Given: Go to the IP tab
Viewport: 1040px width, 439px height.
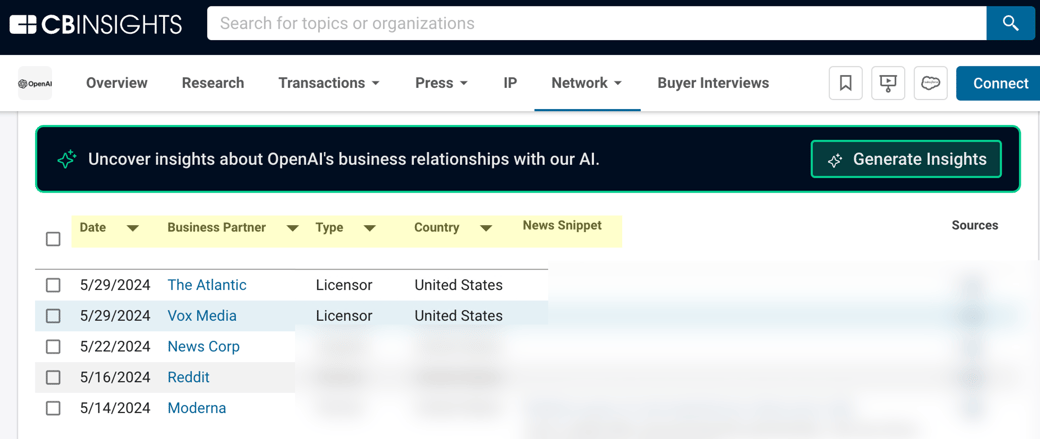Looking at the screenshot, I should click(510, 83).
